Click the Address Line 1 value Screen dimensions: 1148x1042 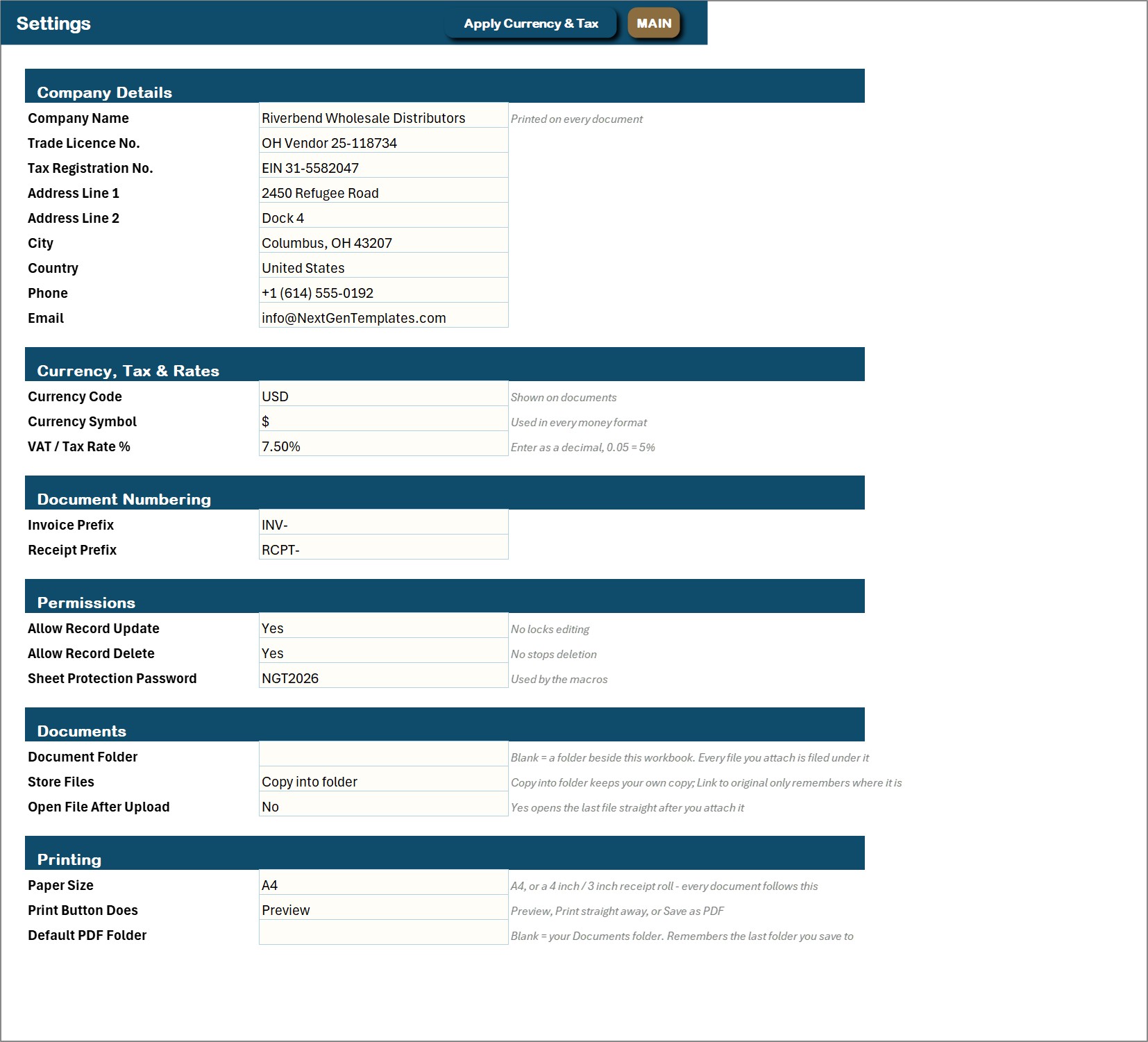tap(383, 190)
